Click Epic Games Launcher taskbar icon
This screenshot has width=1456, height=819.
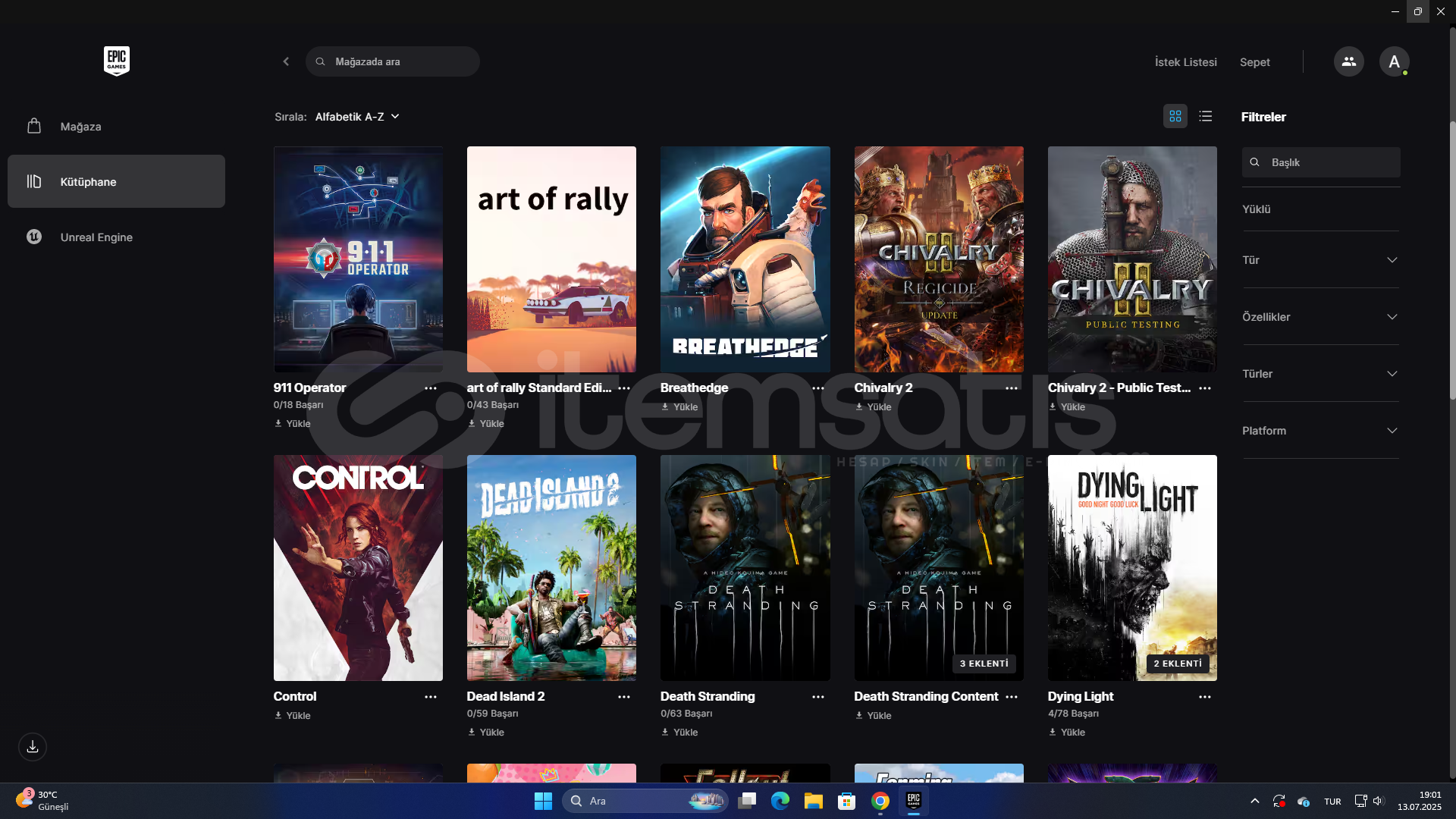[x=914, y=801]
